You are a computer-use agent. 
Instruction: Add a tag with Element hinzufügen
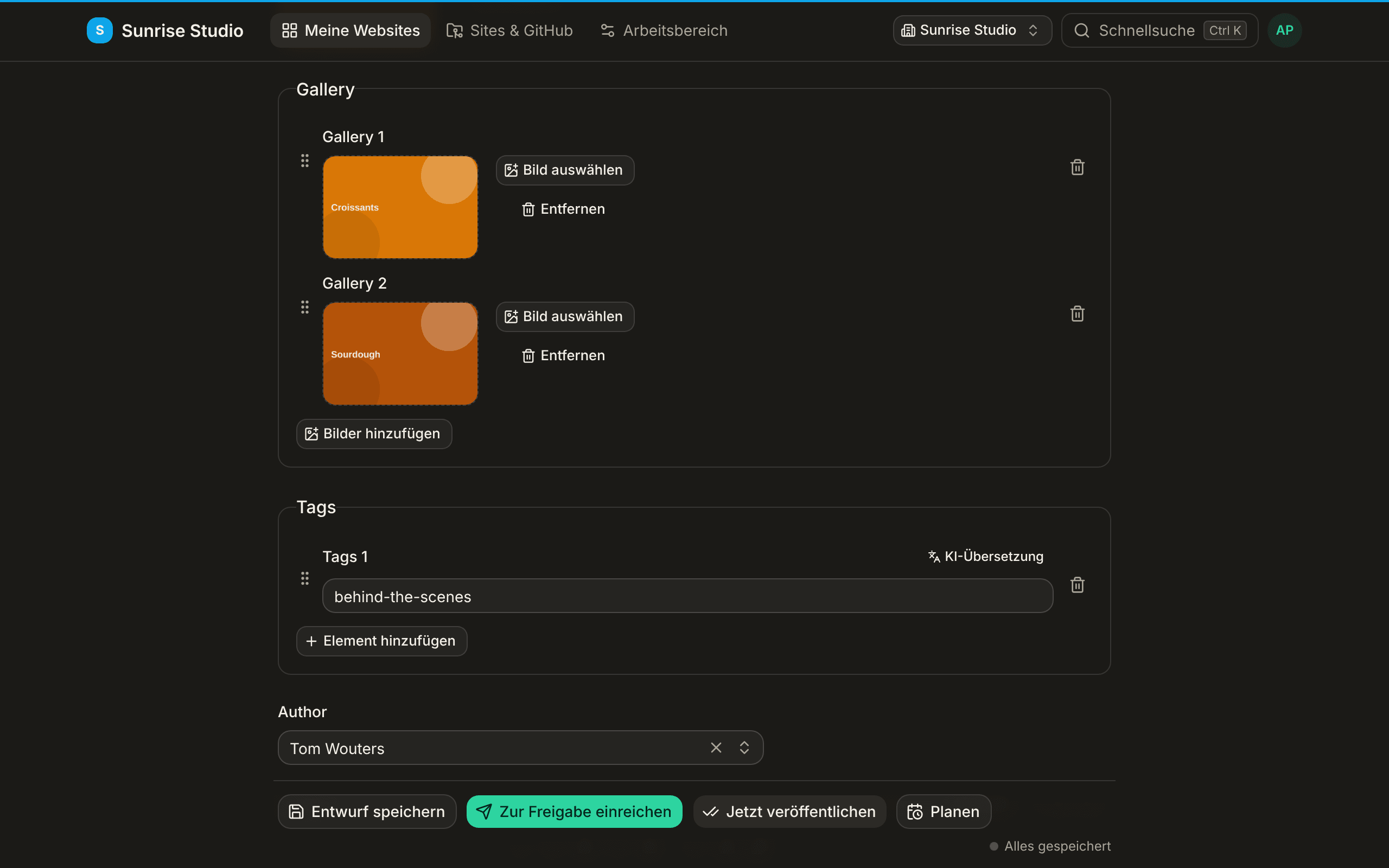(x=381, y=641)
